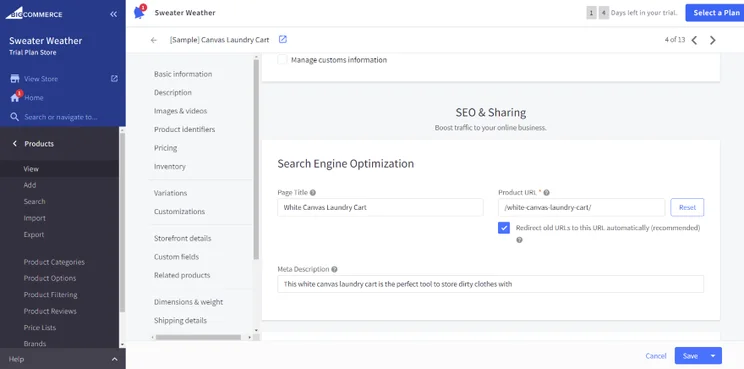The height and width of the screenshot is (369, 744).
Task: Open product in storefront via external link icon
Action: coord(283,39)
